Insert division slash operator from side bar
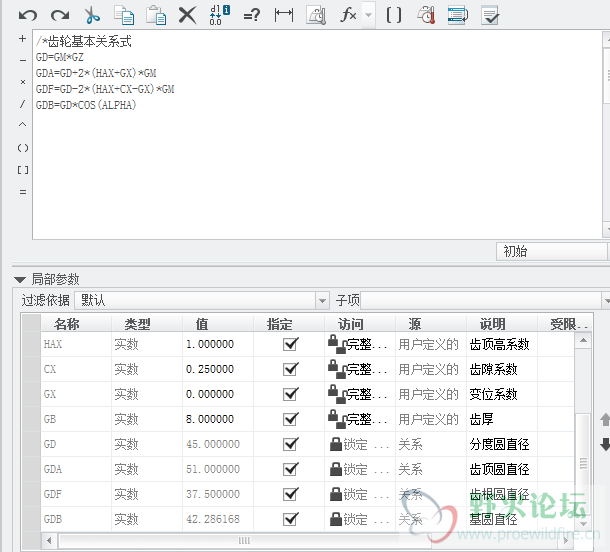This screenshot has height=552, width=610. pos(23,104)
